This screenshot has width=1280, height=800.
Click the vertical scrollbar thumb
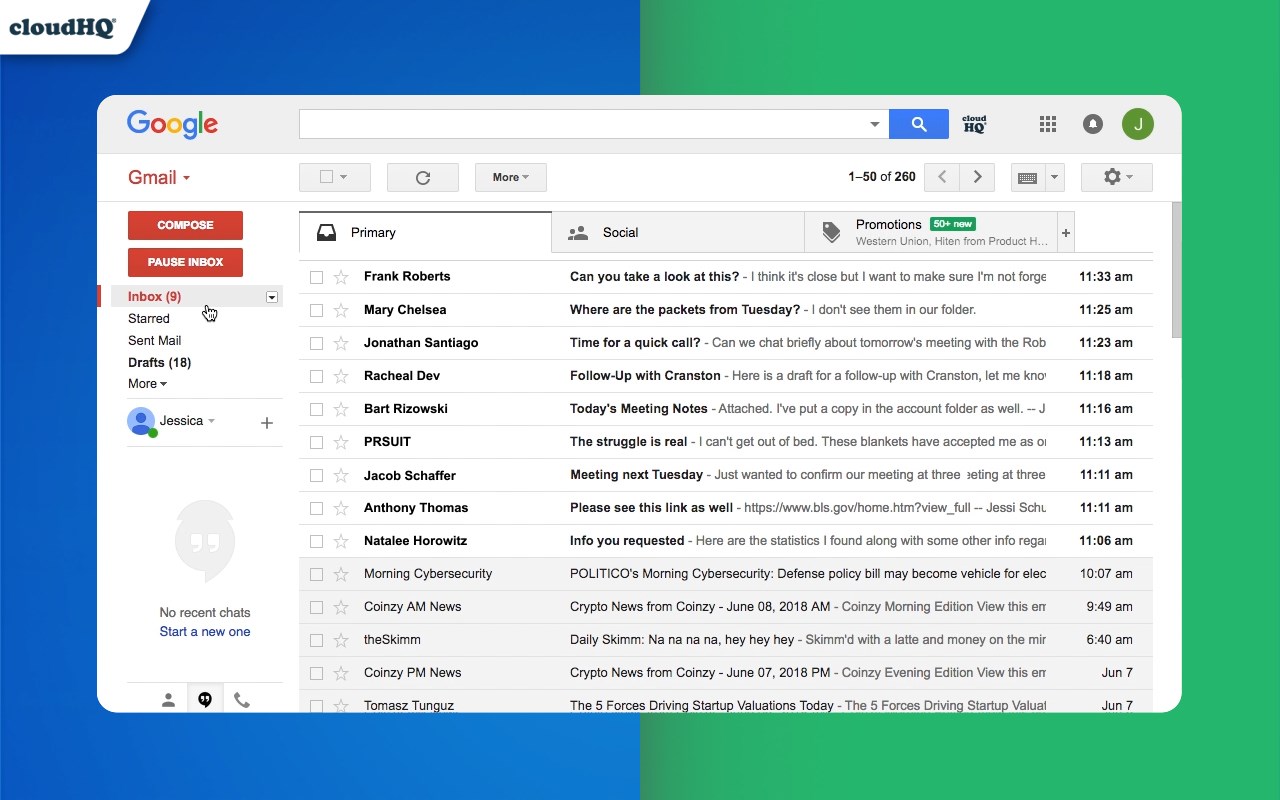(x=1177, y=270)
